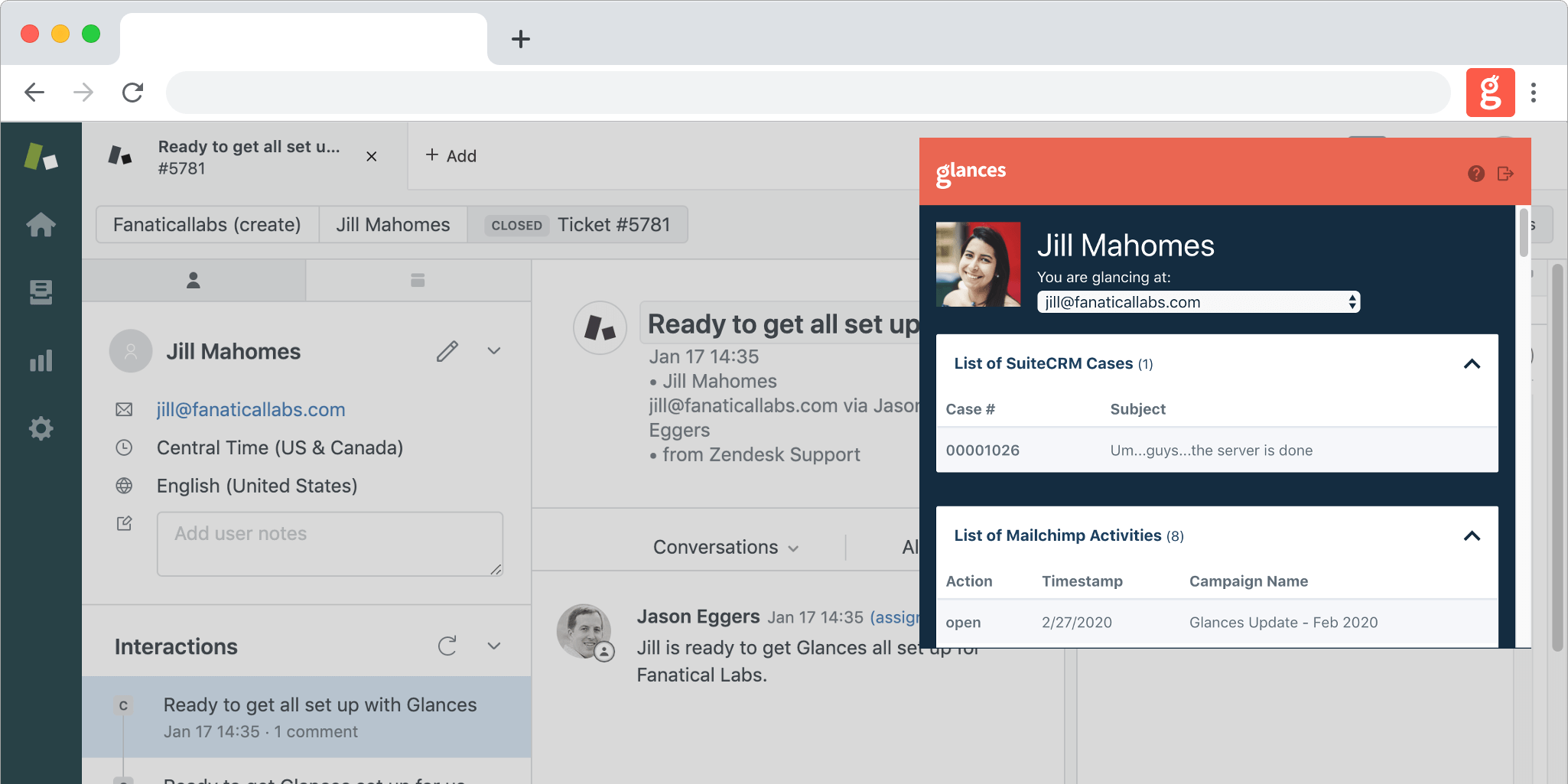Open the Admin gear icon in the sidebar
This screenshot has height=784, width=1568.
[41, 428]
